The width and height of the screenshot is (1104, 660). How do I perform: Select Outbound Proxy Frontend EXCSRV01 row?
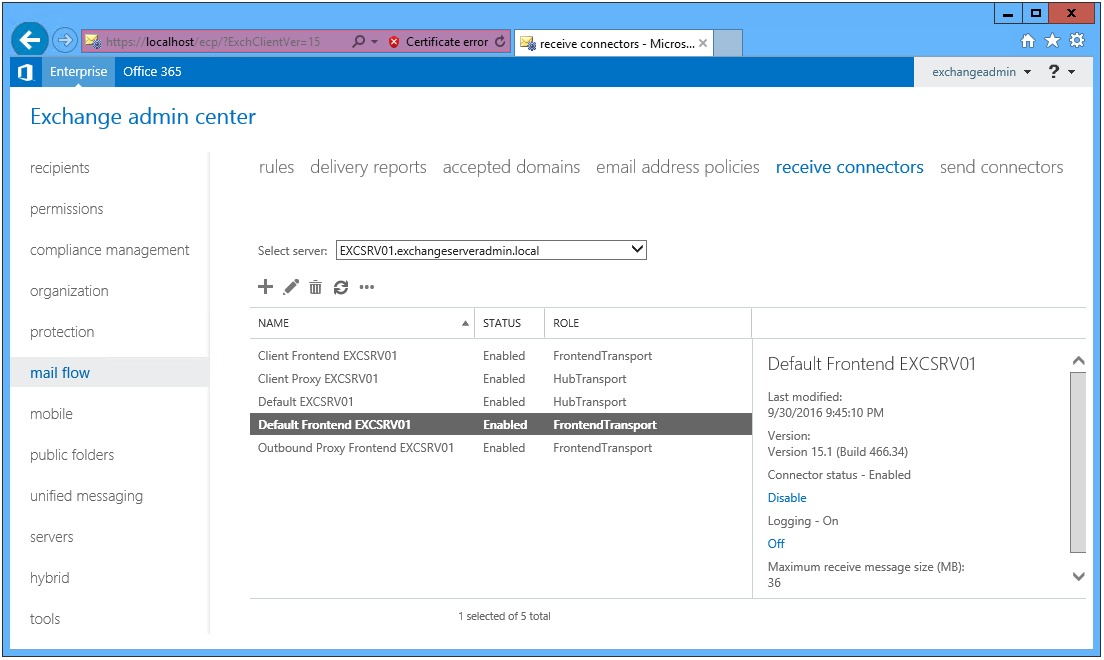tap(501, 447)
